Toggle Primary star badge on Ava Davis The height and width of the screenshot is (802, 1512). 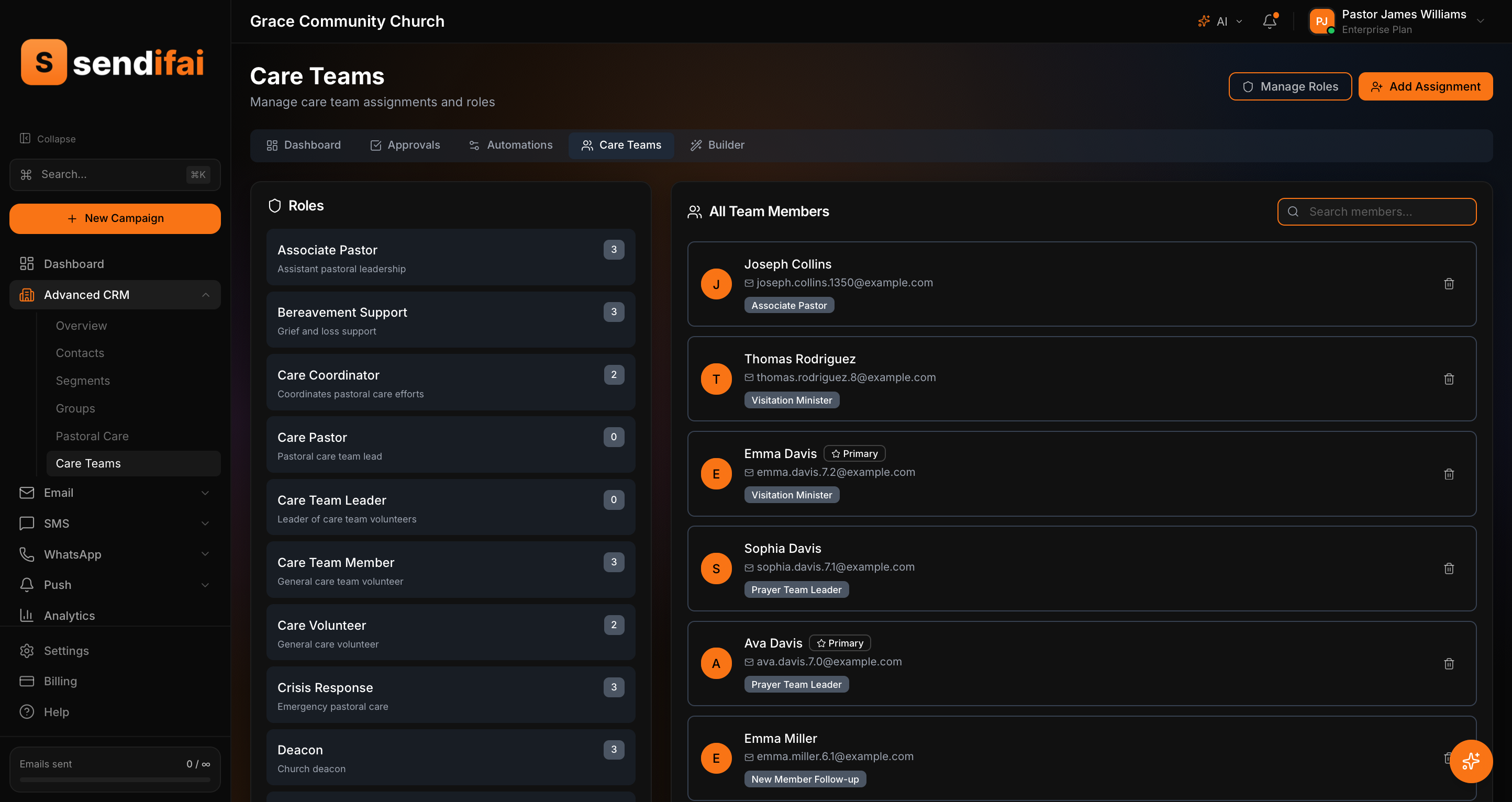tap(839, 643)
